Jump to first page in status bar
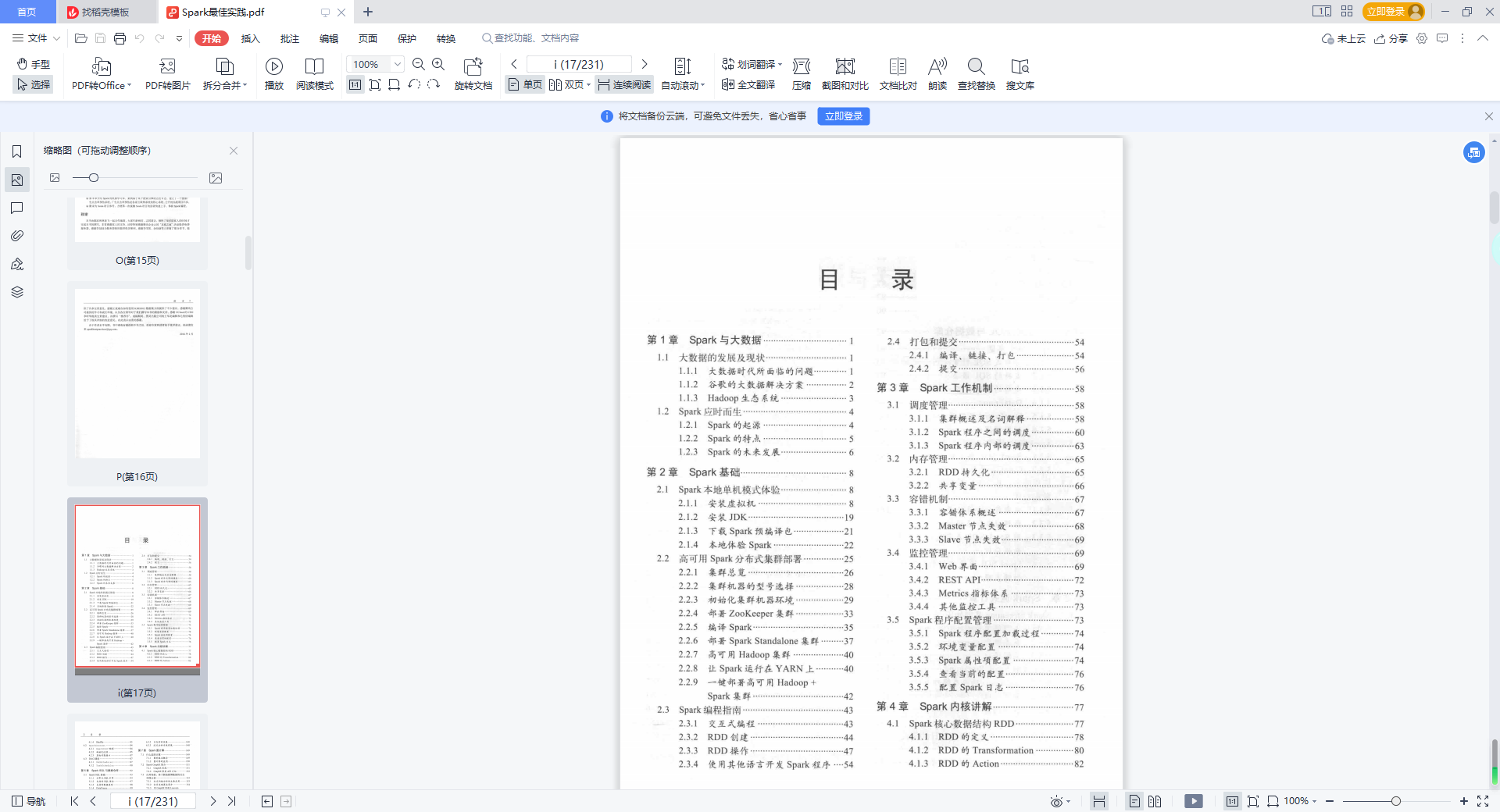The width and height of the screenshot is (1500, 812). pos(74,801)
